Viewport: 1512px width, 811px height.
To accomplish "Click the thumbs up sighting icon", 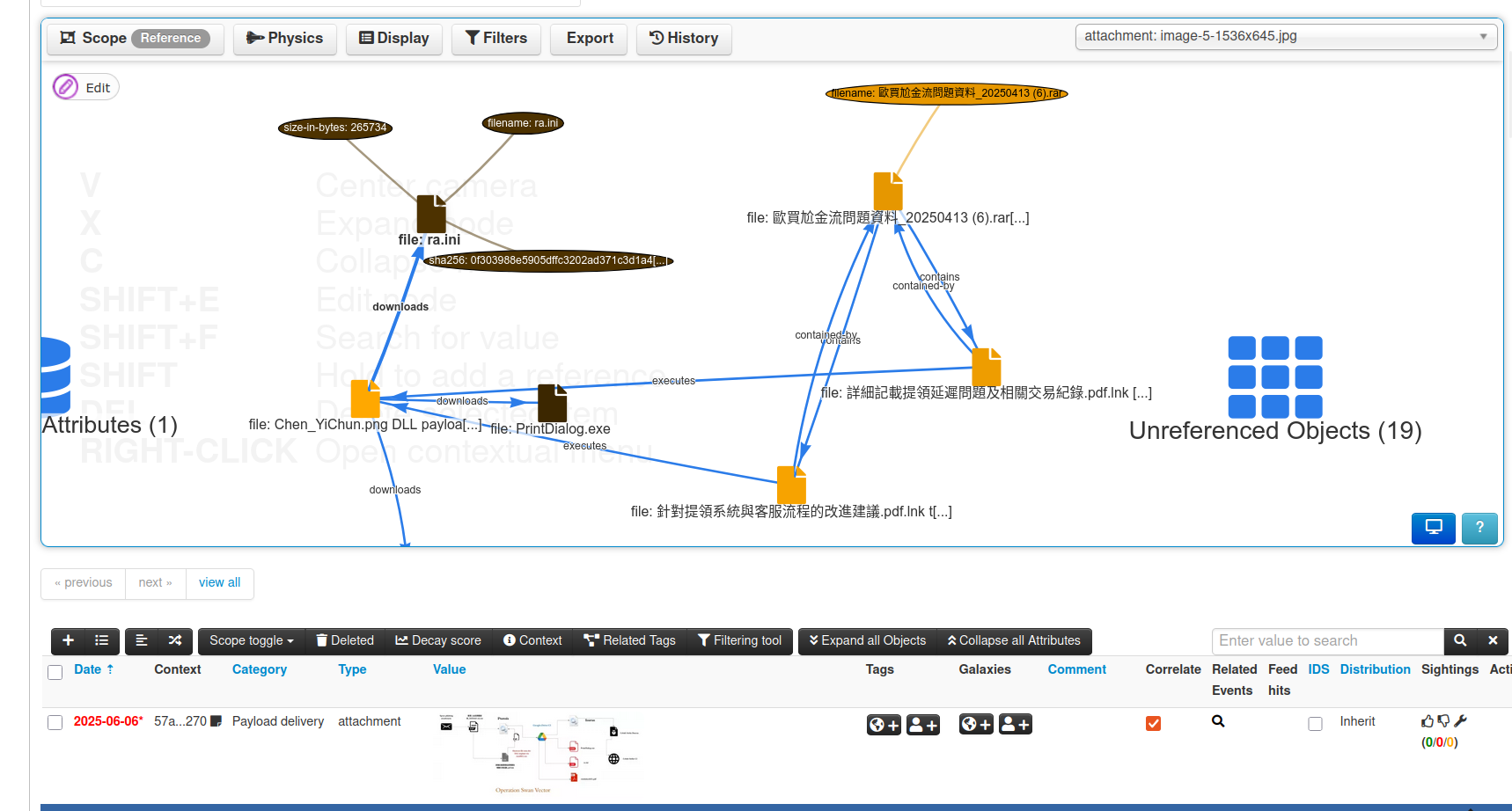I will [x=1427, y=721].
